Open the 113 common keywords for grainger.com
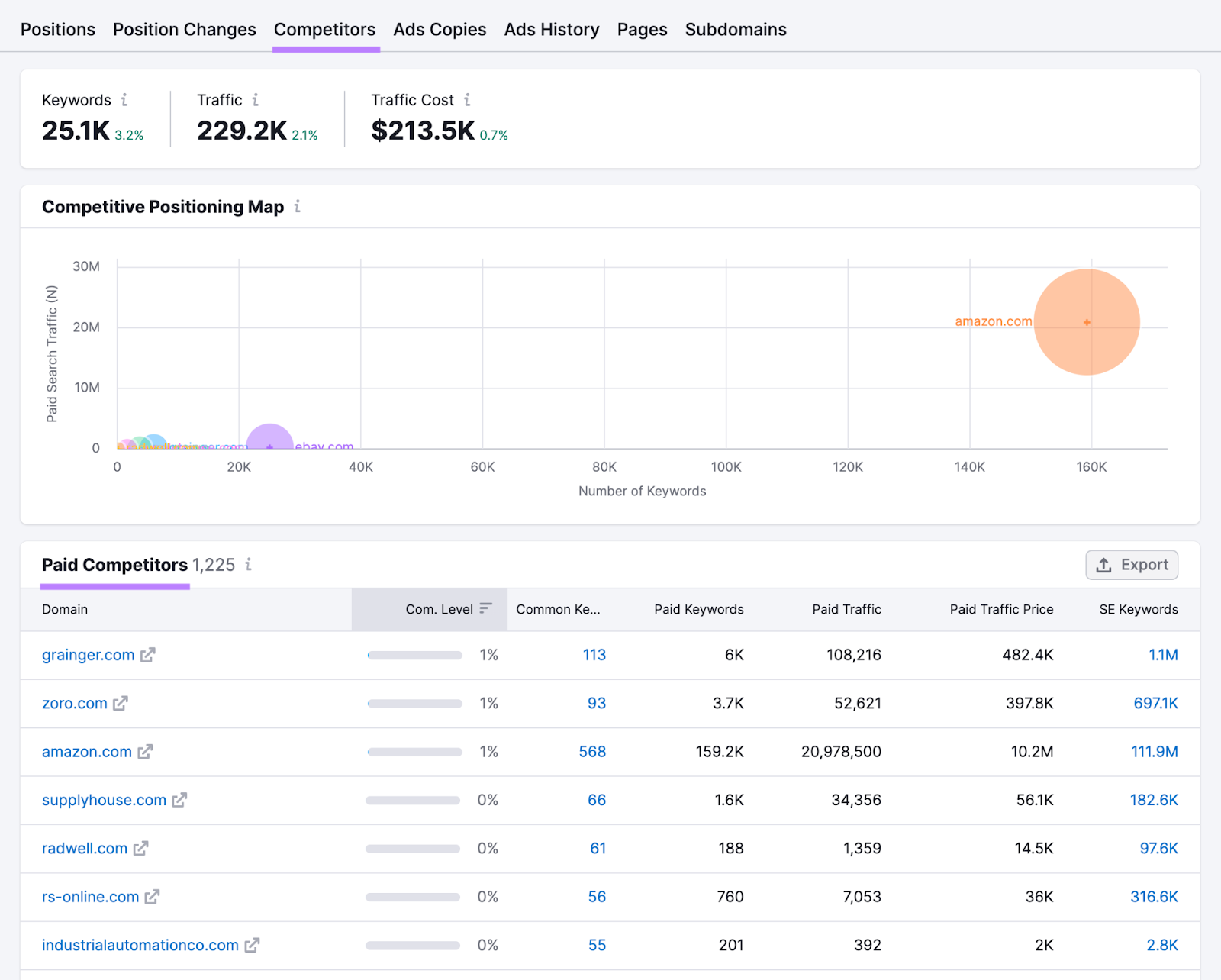This screenshot has height=980, width=1221. point(594,655)
